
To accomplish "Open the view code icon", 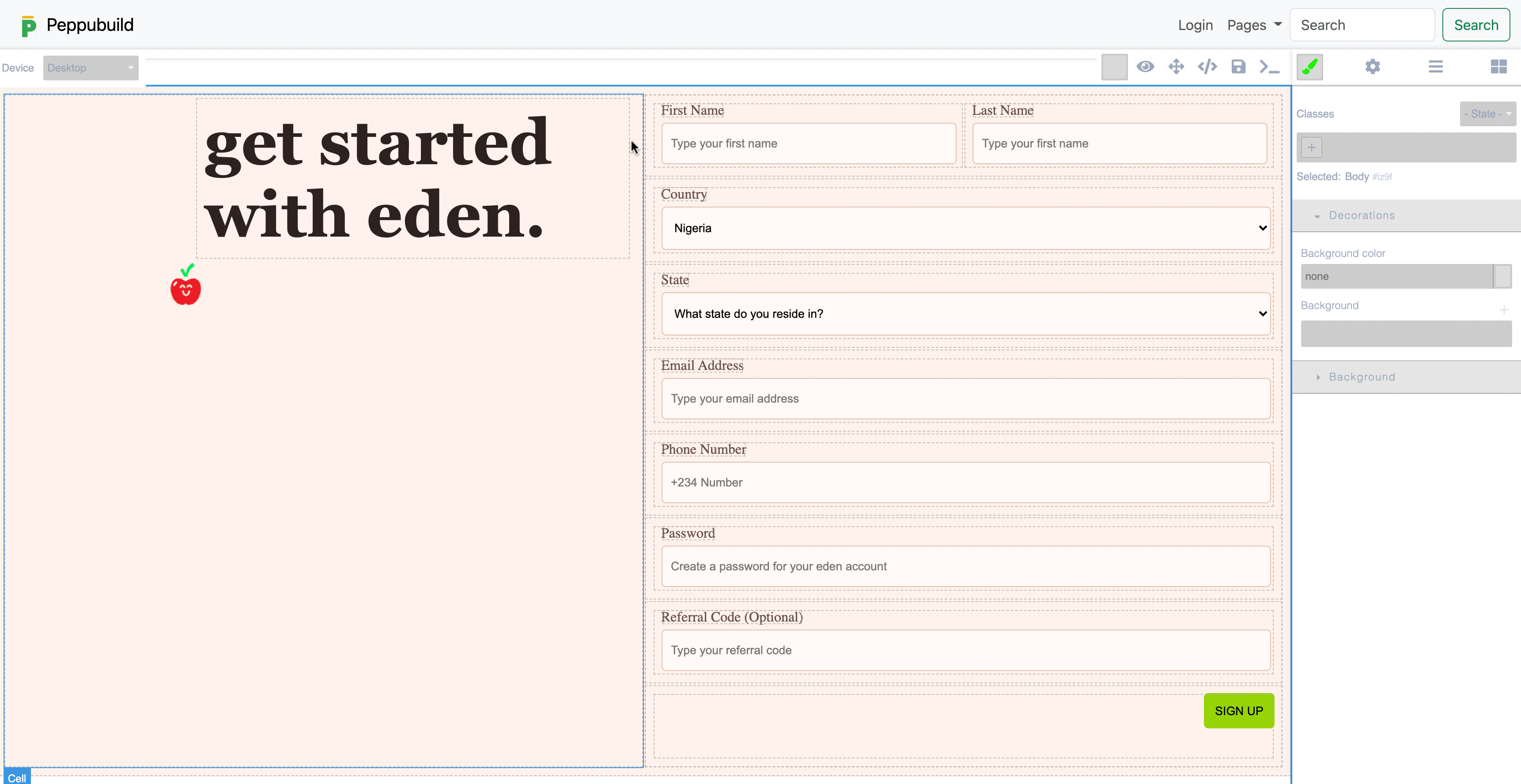I will [1207, 67].
